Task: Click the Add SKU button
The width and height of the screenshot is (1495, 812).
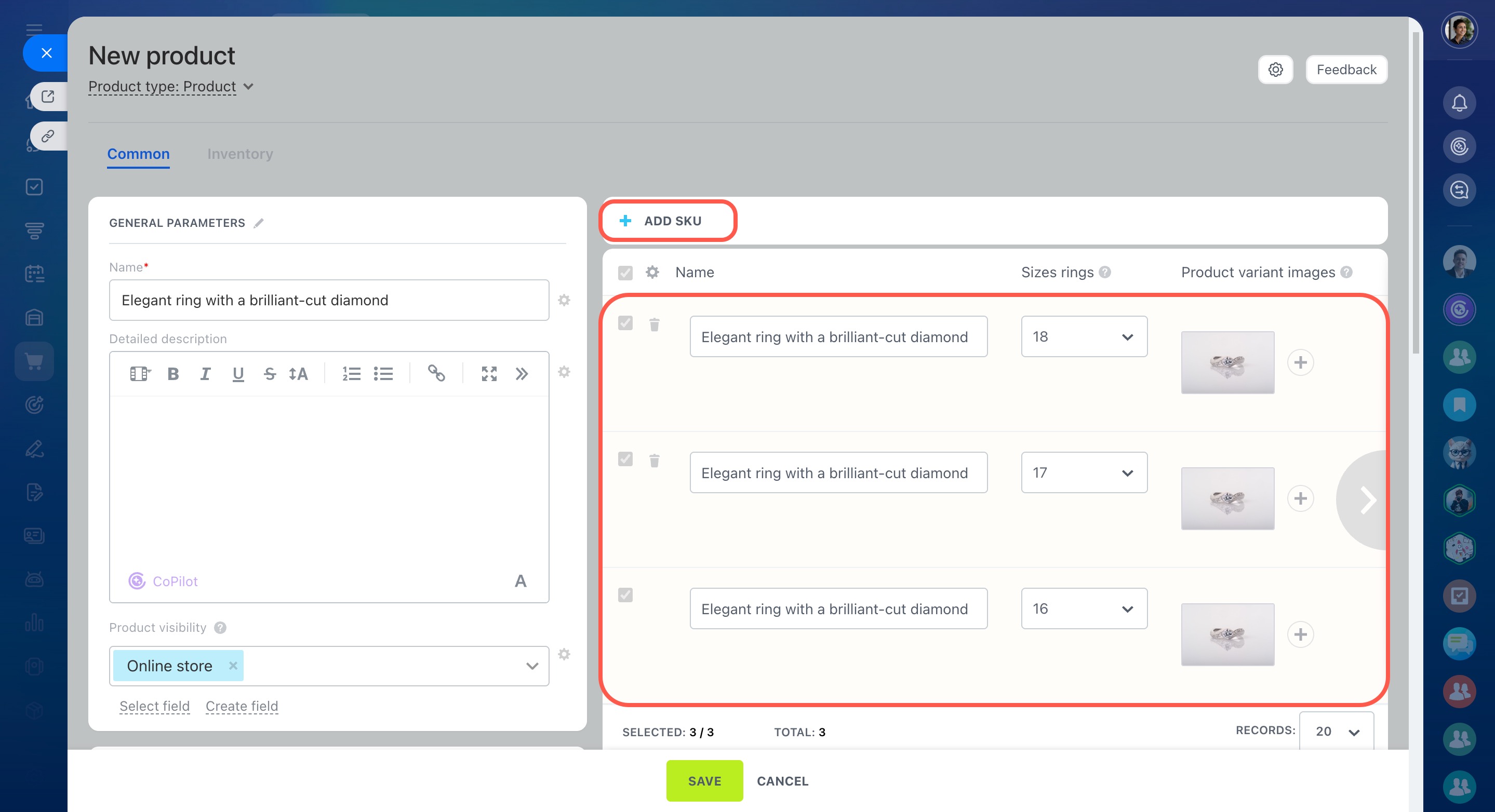Action: pos(668,221)
